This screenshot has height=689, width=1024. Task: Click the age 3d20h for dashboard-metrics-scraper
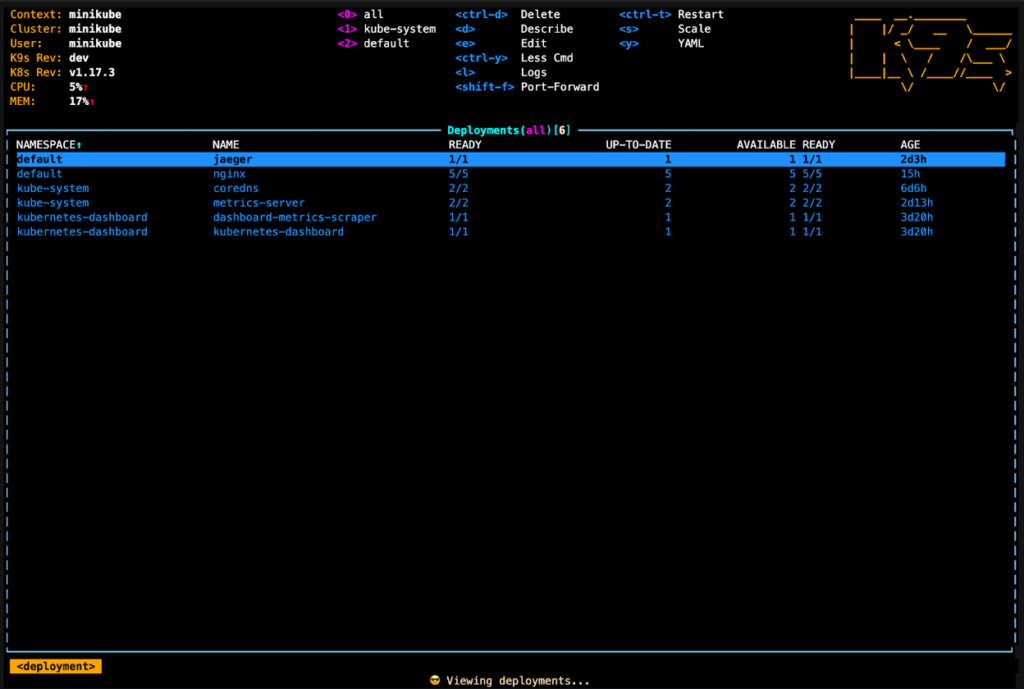(916, 217)
